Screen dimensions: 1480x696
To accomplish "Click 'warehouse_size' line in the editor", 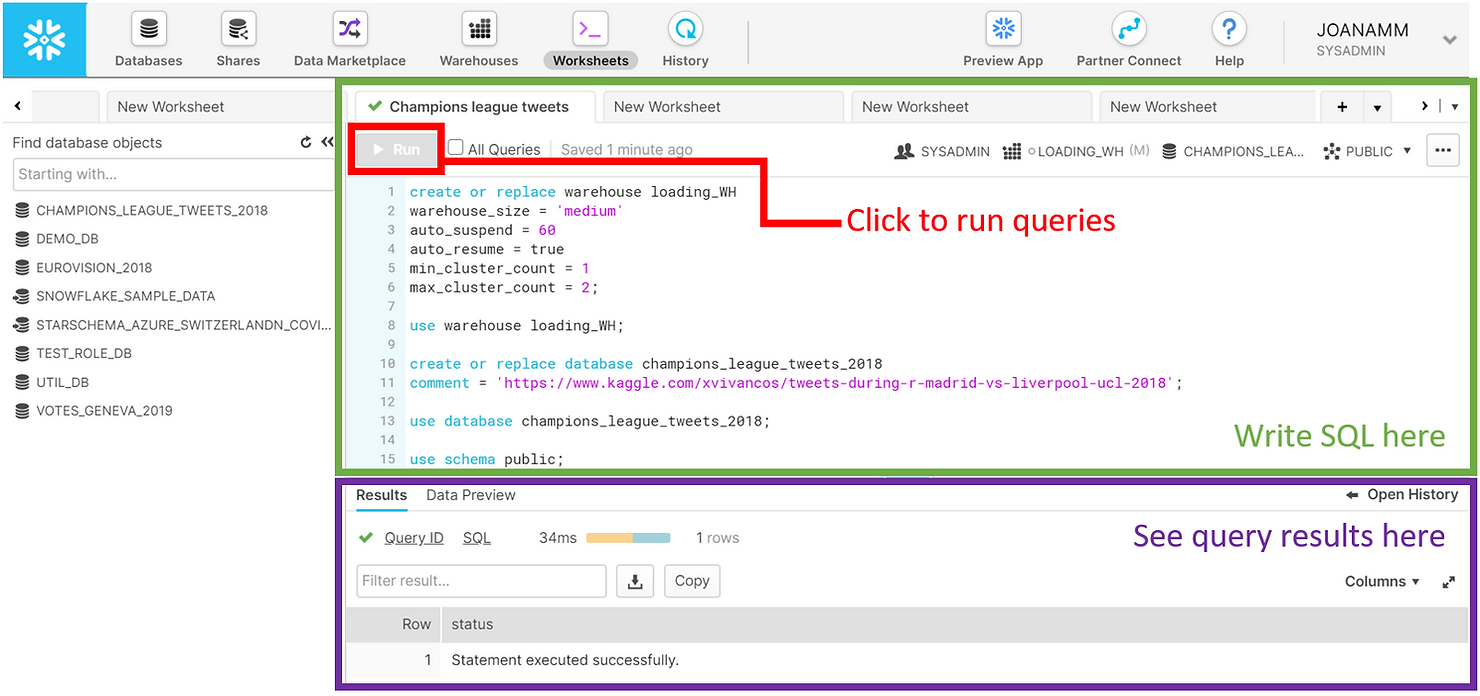I will pyautogui.click(x=516, y=211).
